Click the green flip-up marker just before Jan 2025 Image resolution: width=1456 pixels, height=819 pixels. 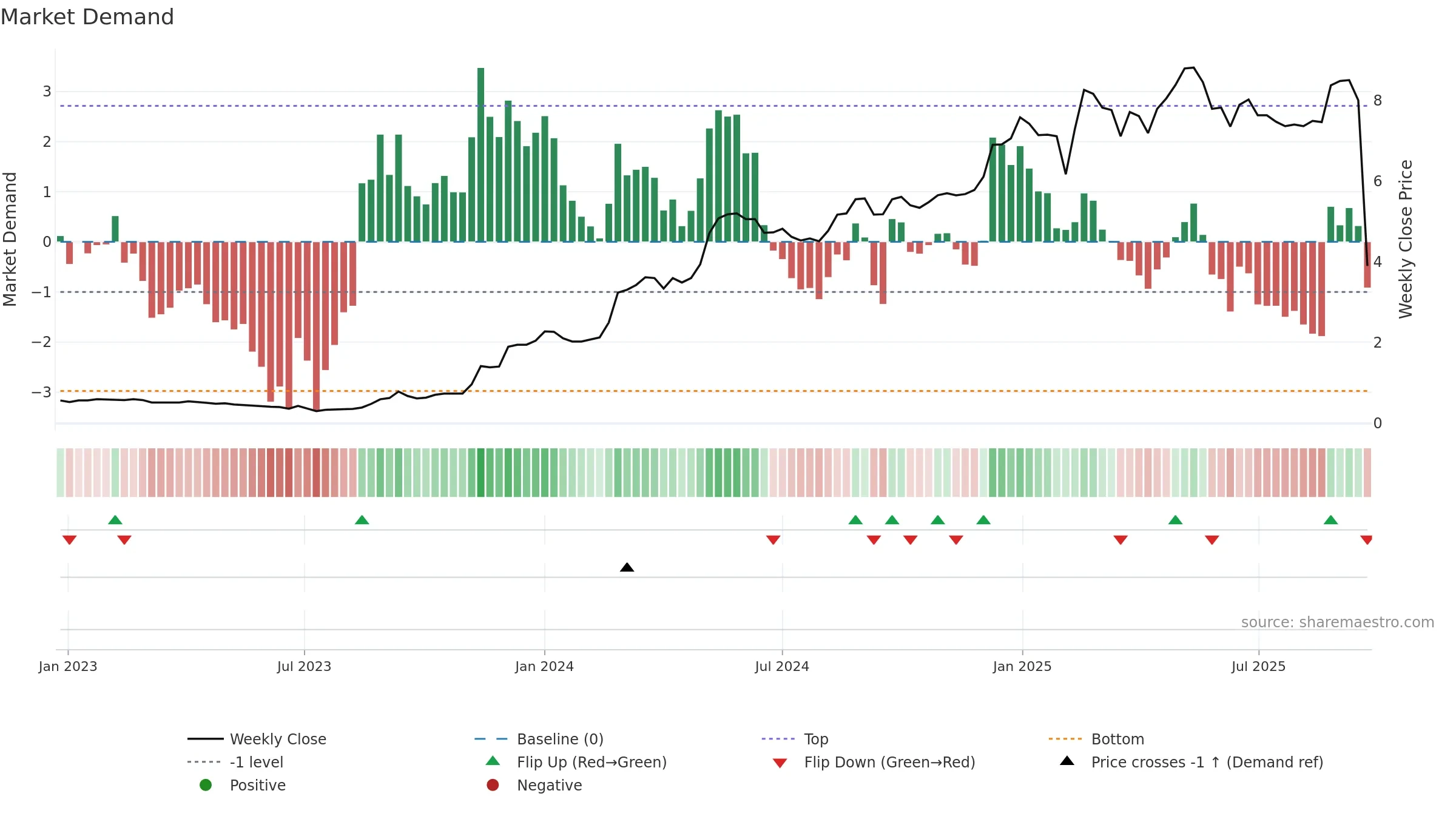pyautogui.click(x=983, y=520)
